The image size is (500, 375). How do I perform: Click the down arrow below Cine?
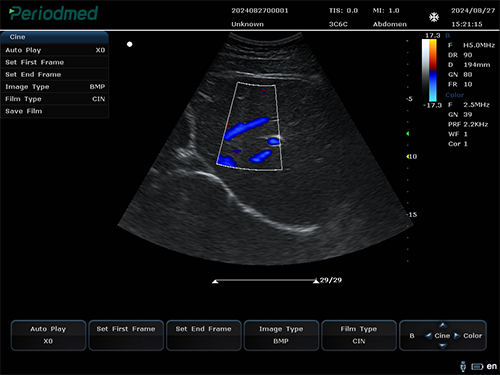click(442, 346)
